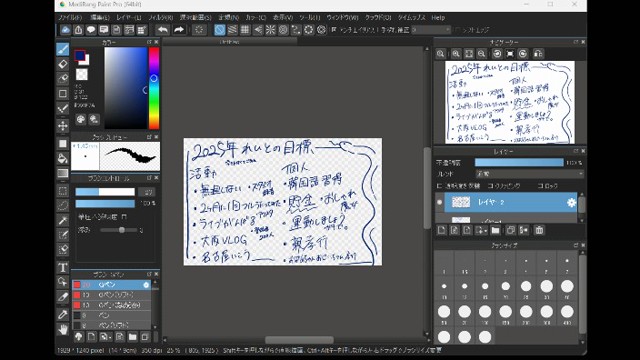This screenshot has height=360, width=640.
Task: Select the Hand pan tool
Action: click(x=62, y=329)
